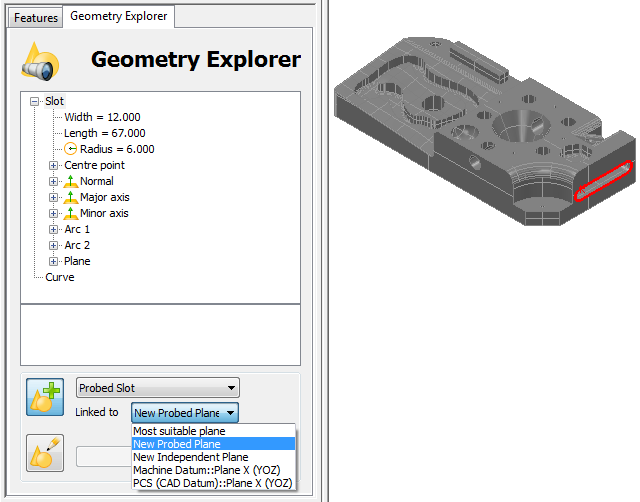This screenshot has height=502, width=640.
Task: Expand the Minor axis node
Action: [x=53, y=213]
